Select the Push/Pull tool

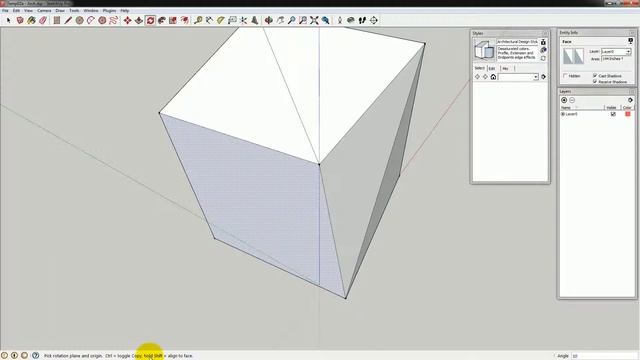pos(139,20)
